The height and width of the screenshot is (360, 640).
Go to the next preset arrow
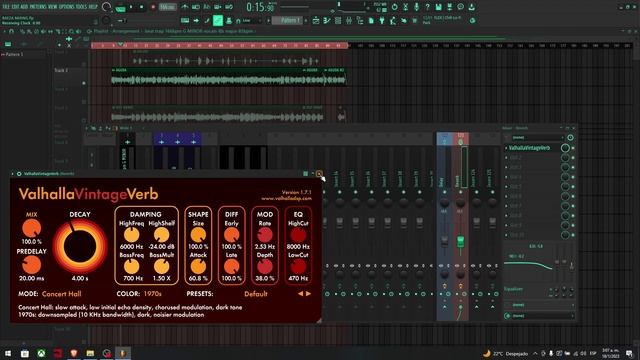coord(309,293)
